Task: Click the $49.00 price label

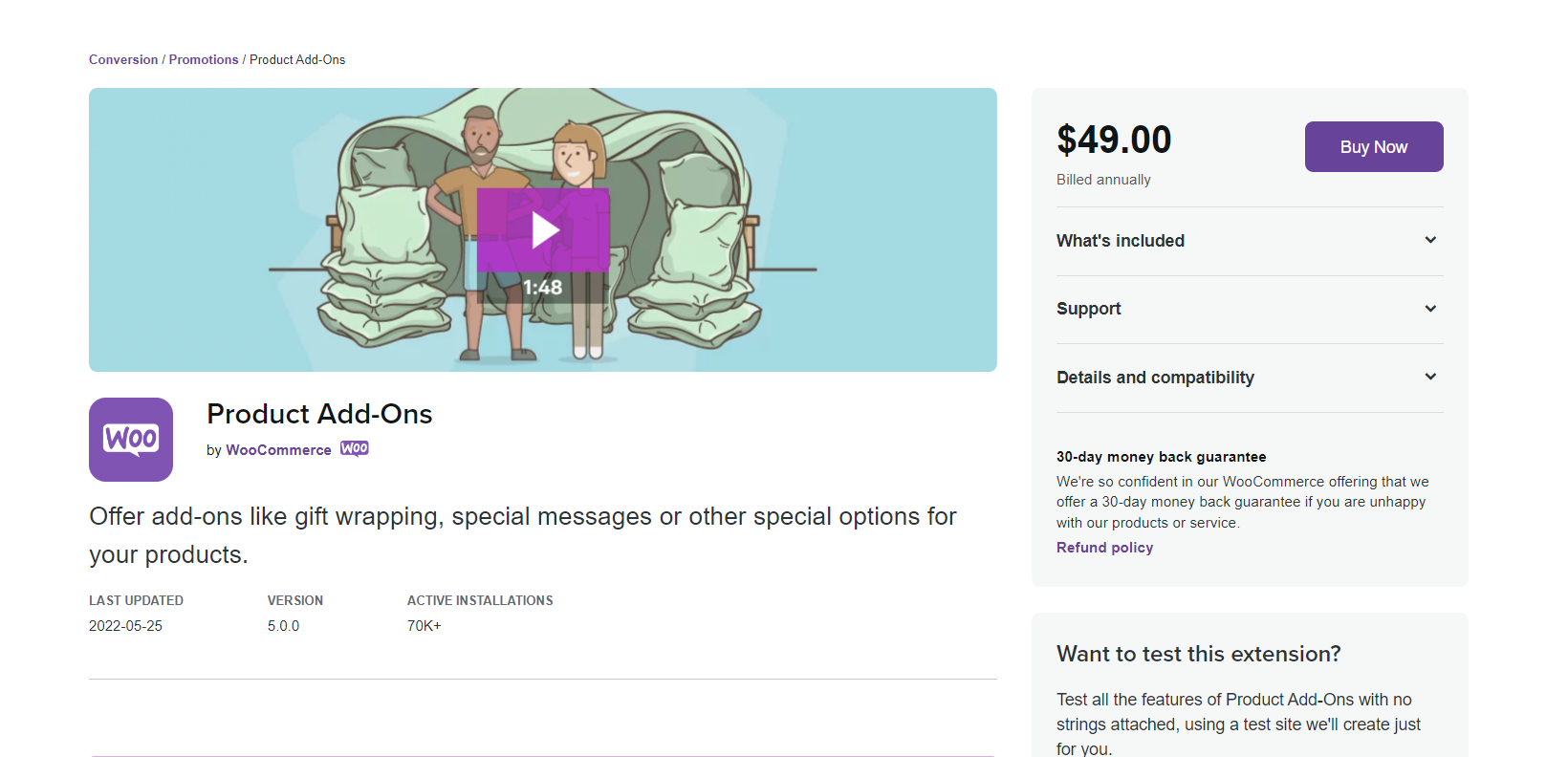Action: (1113, 140)
